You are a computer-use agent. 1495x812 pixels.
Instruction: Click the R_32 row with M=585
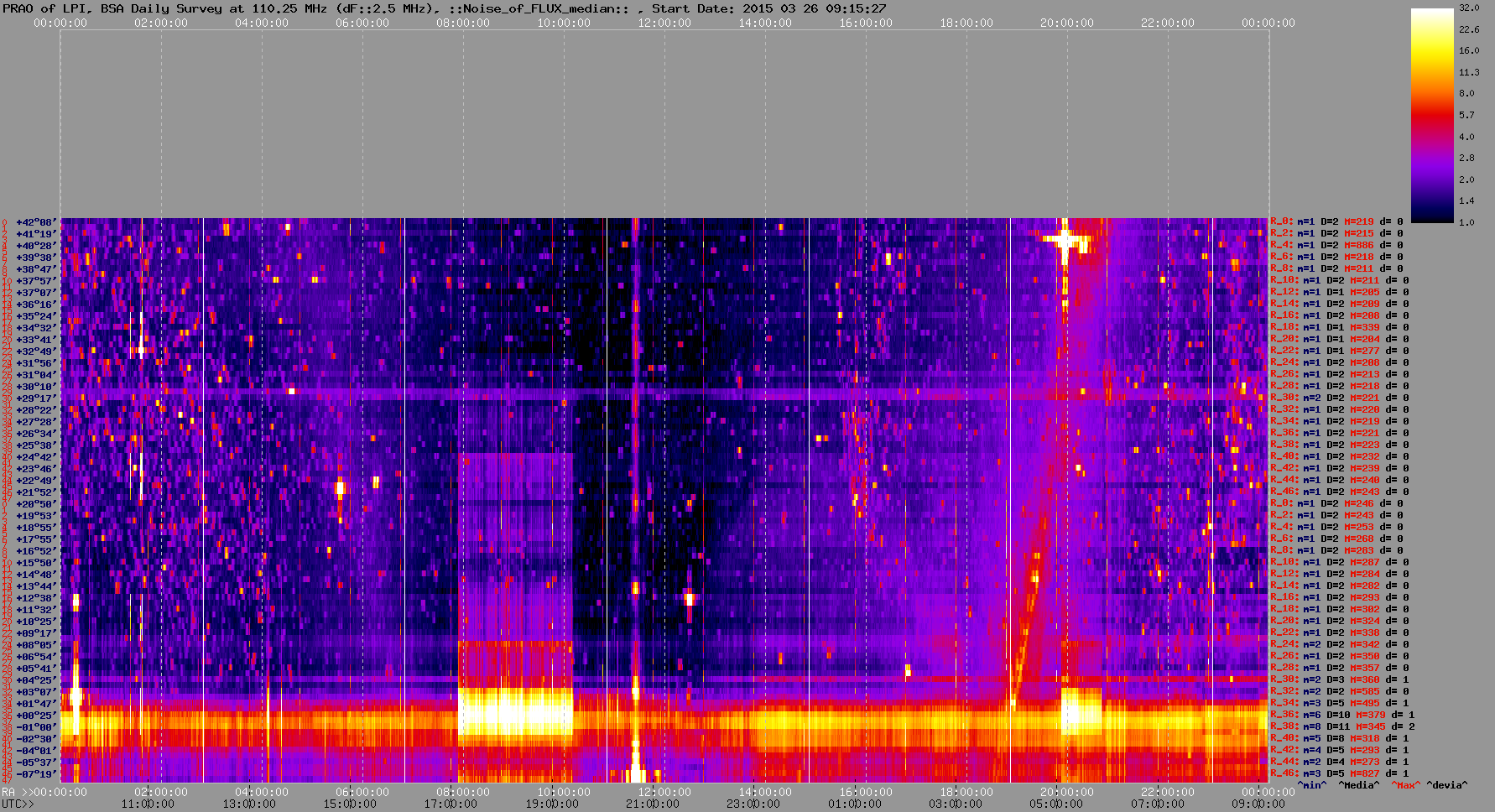pyautogui.click(x=1339, y=692)
